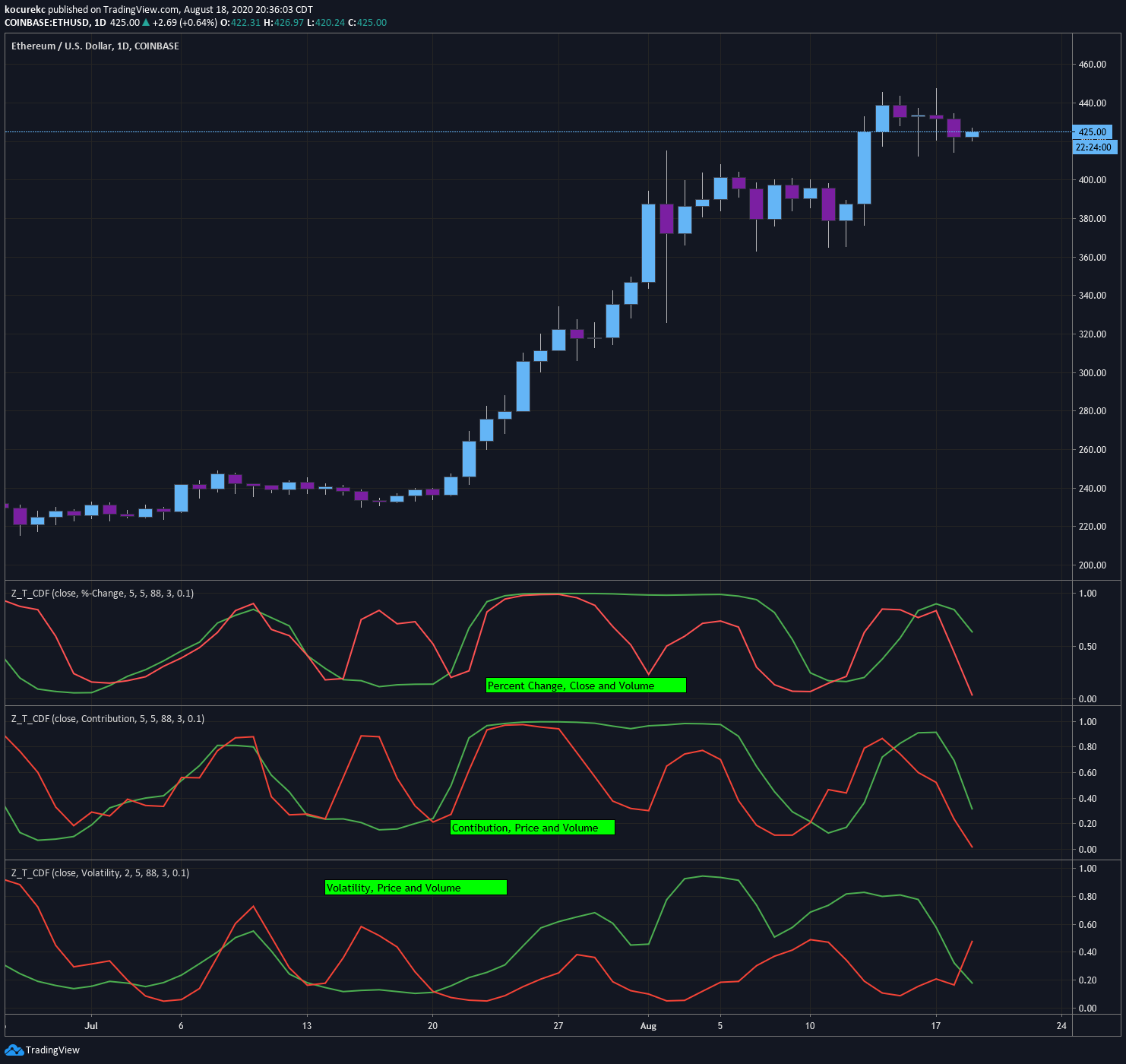Click the '6' date label on time axis

point(181,1026)
